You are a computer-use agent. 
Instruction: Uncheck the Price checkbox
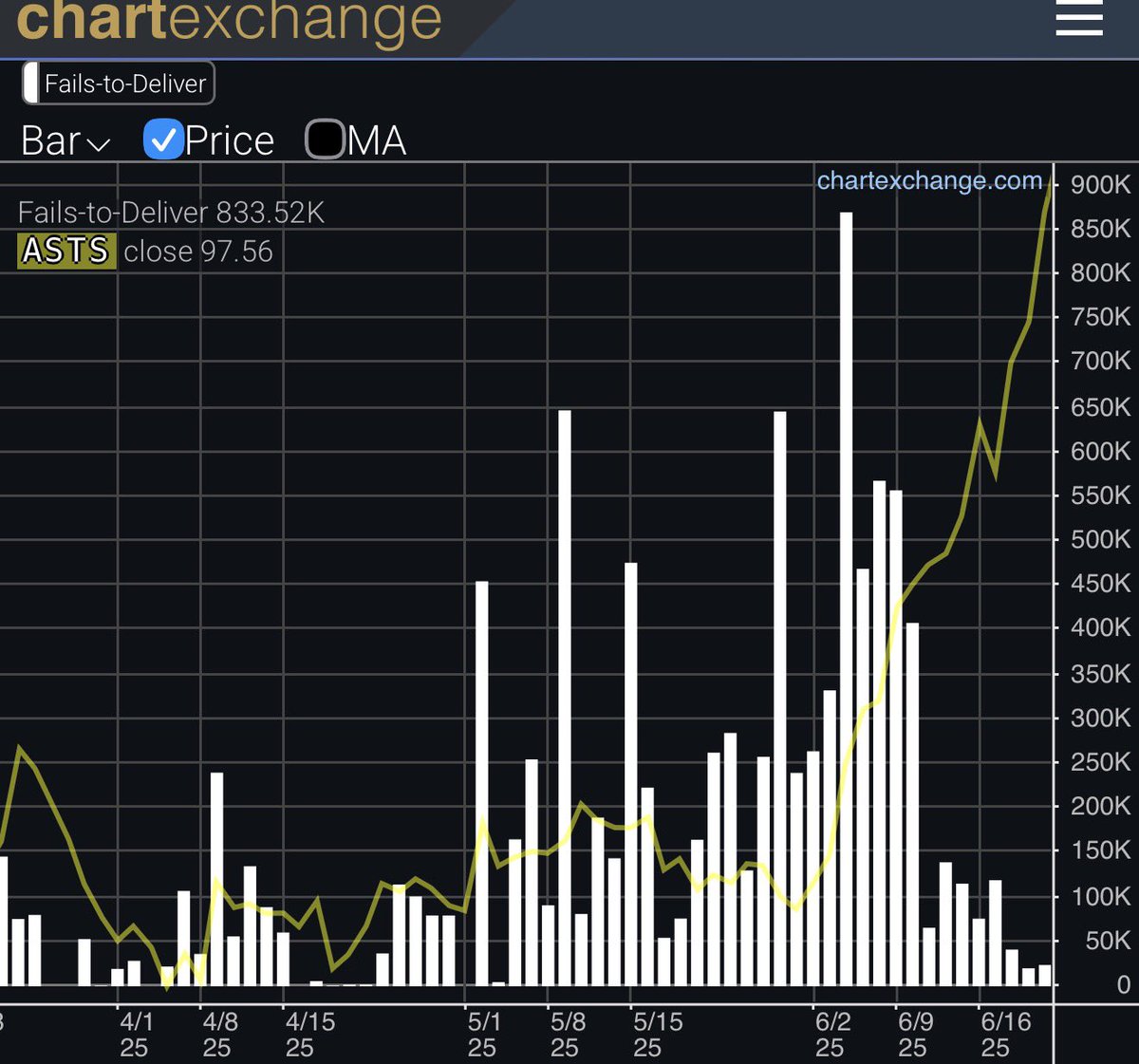(x=163, y=140)
